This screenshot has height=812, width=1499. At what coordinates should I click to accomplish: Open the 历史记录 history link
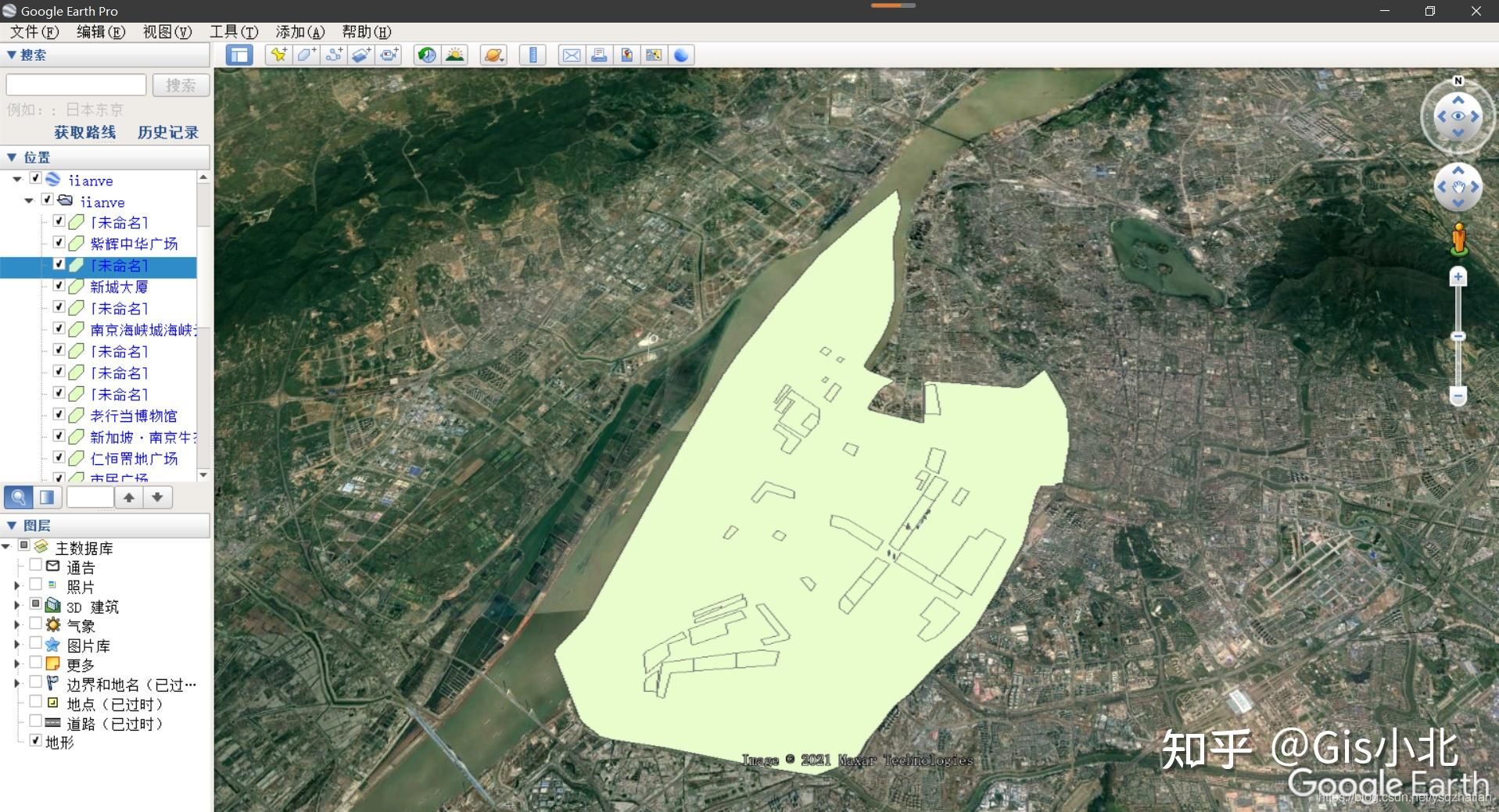(168, 132)
